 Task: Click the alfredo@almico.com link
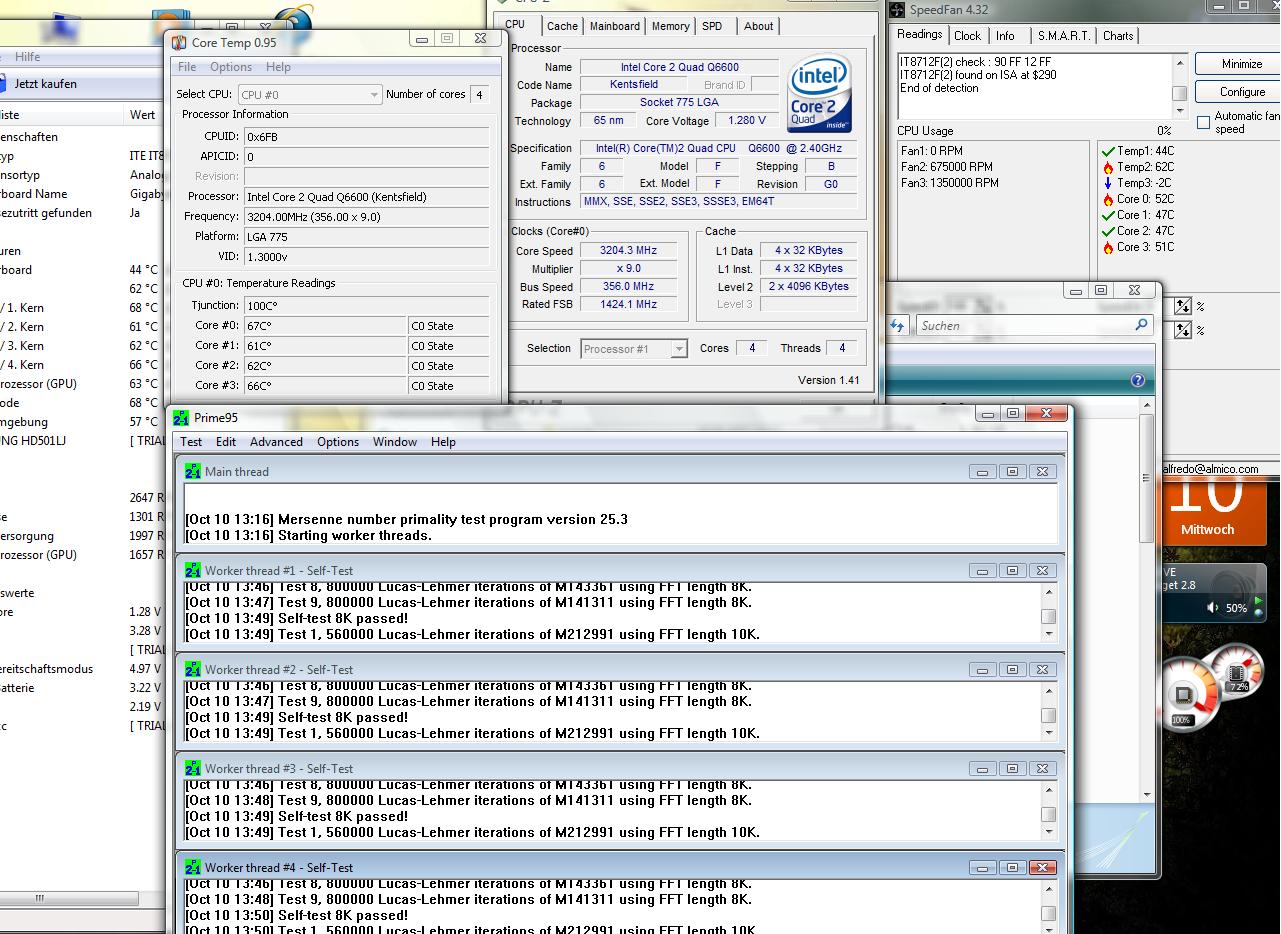tap(1209, 469)
